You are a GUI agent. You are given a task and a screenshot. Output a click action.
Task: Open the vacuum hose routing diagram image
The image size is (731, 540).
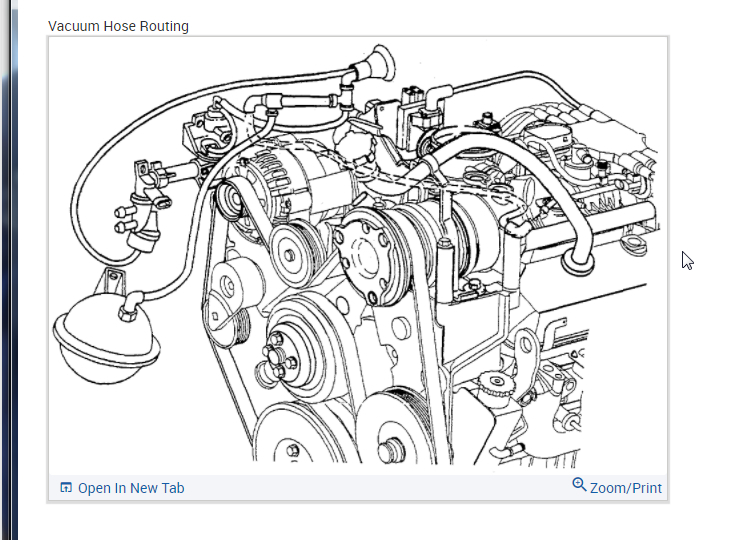pyautogui.click(x=358, y=255)
